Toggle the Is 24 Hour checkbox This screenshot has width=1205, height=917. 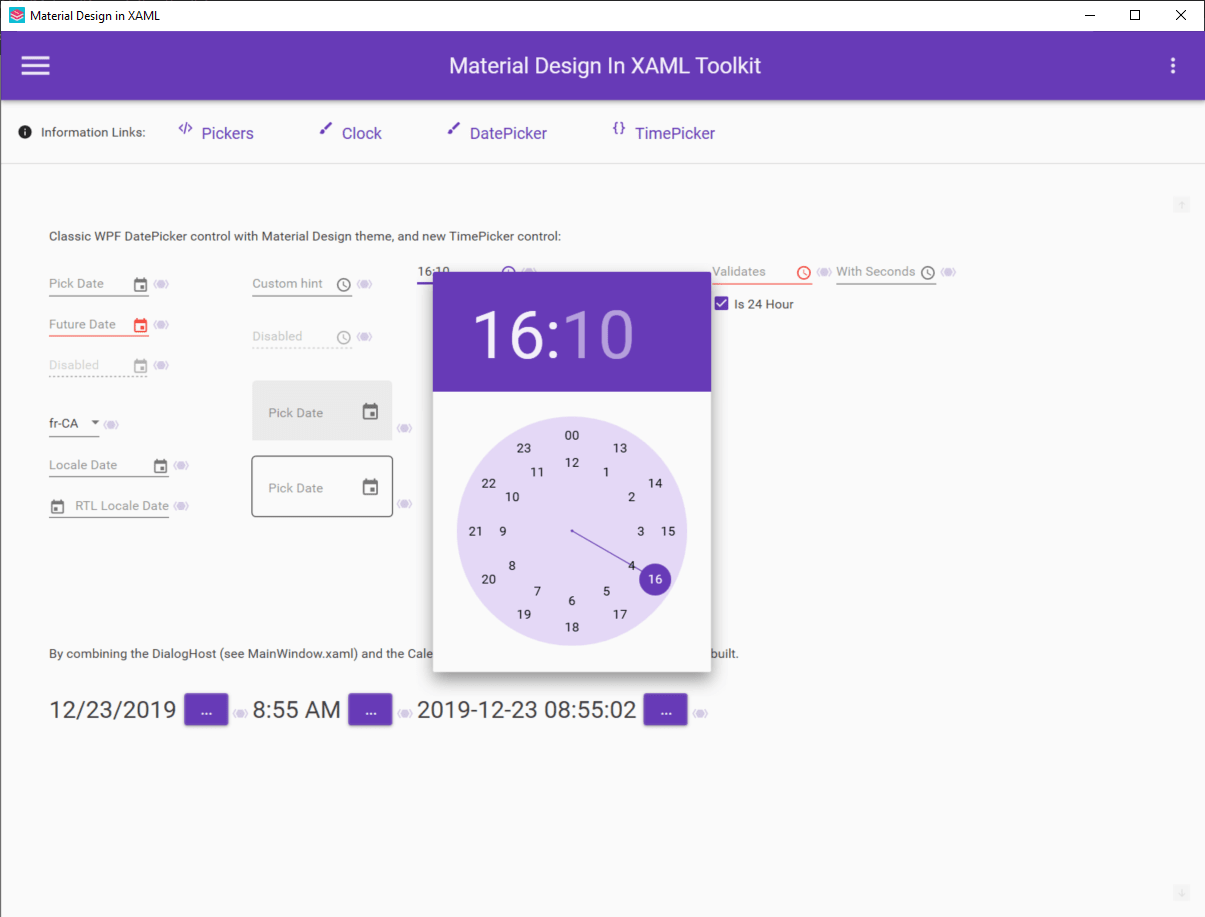(x=721, y=303)
